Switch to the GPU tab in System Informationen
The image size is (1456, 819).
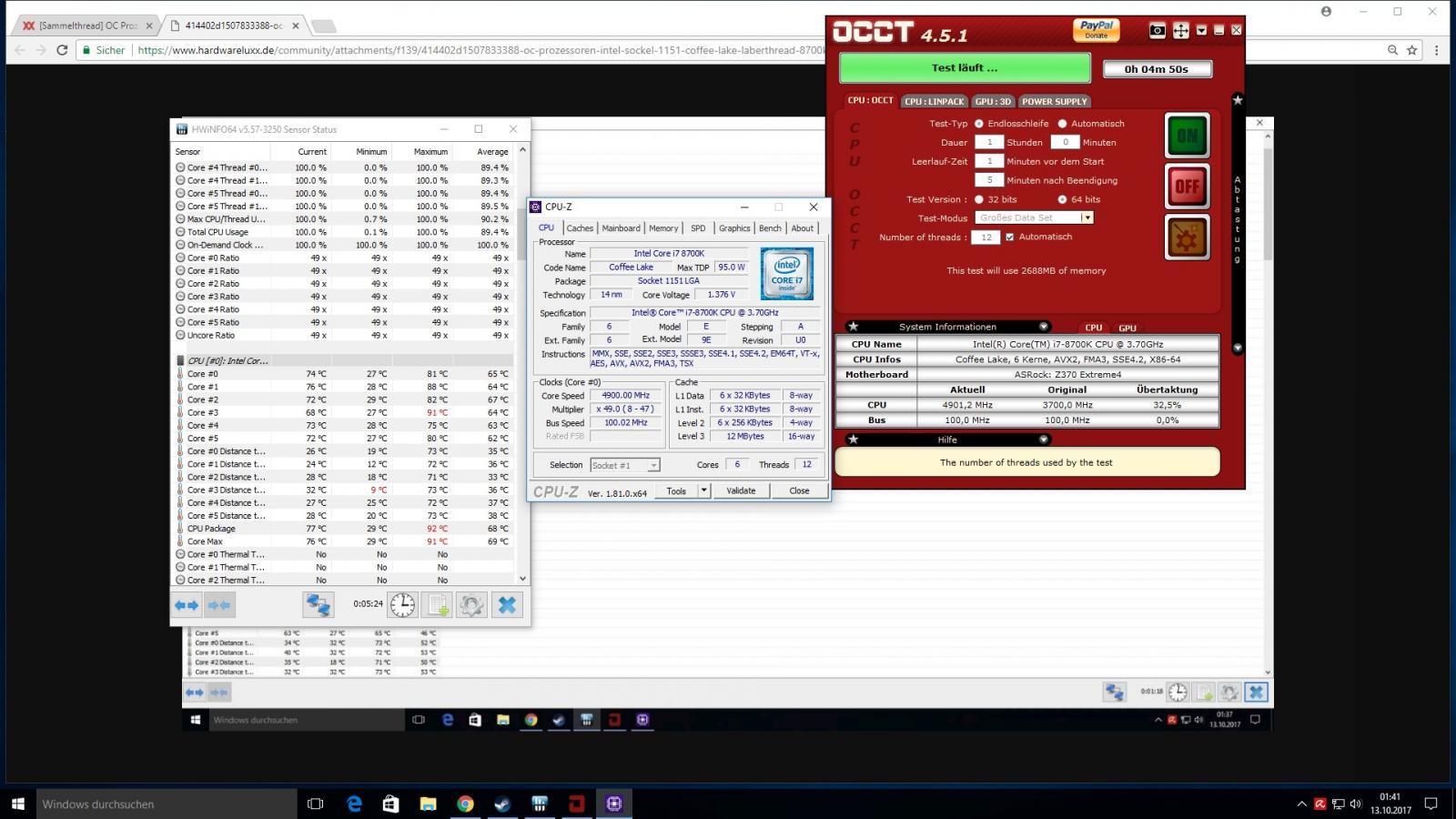point(1127,328)
